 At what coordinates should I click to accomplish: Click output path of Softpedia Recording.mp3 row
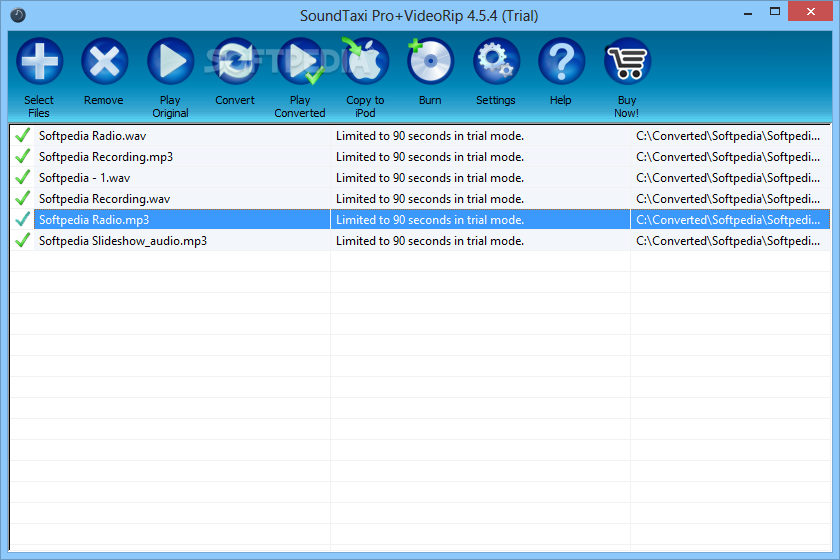[x=728, y=157]
